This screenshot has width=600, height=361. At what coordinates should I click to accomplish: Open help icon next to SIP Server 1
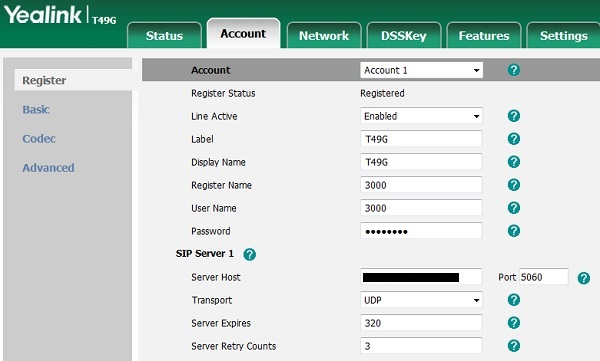(x=249, y=254)
